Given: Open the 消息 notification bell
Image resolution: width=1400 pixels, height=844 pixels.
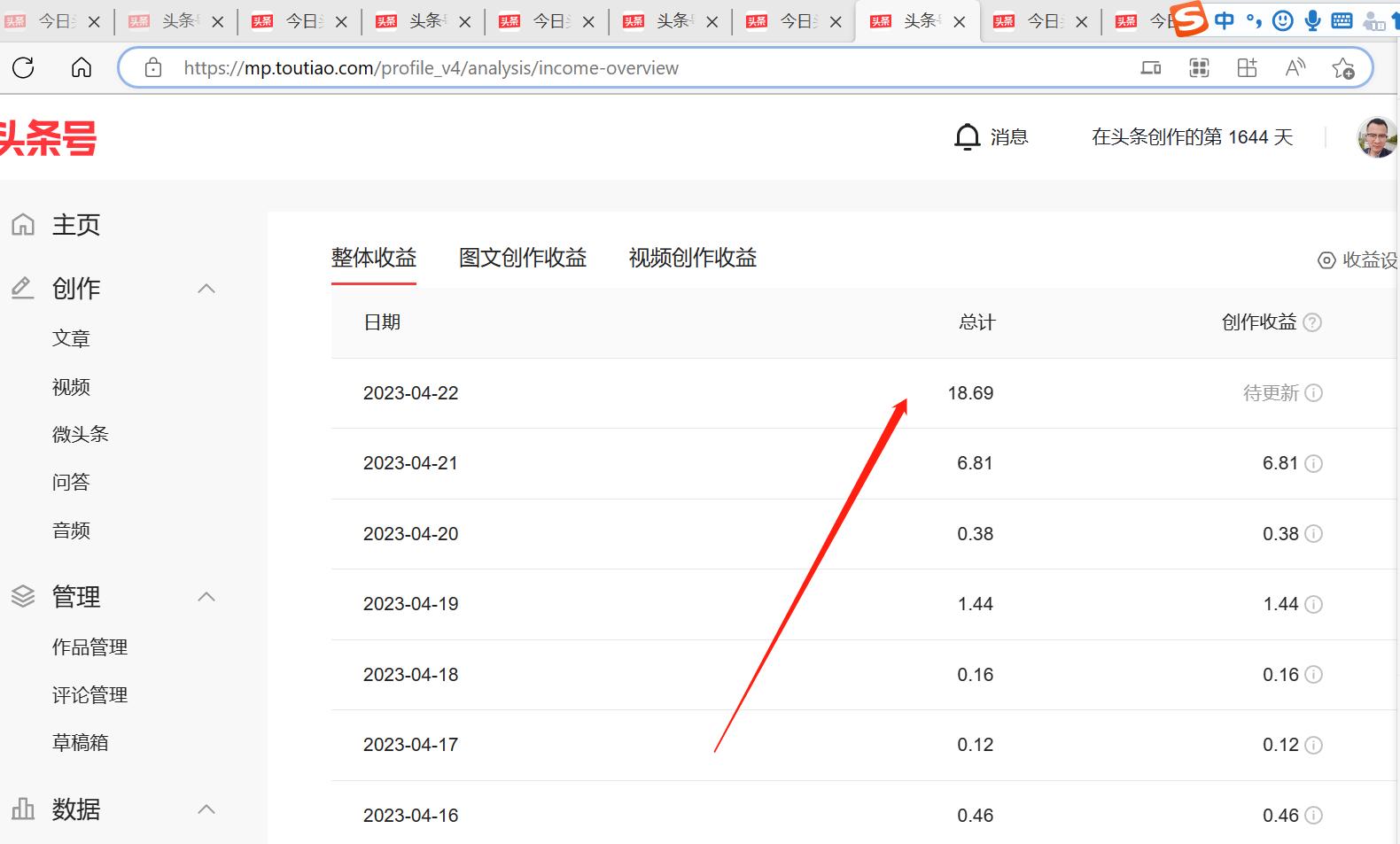Looking at the screenshot, I should pyautogui.click(x=967, y=137).
